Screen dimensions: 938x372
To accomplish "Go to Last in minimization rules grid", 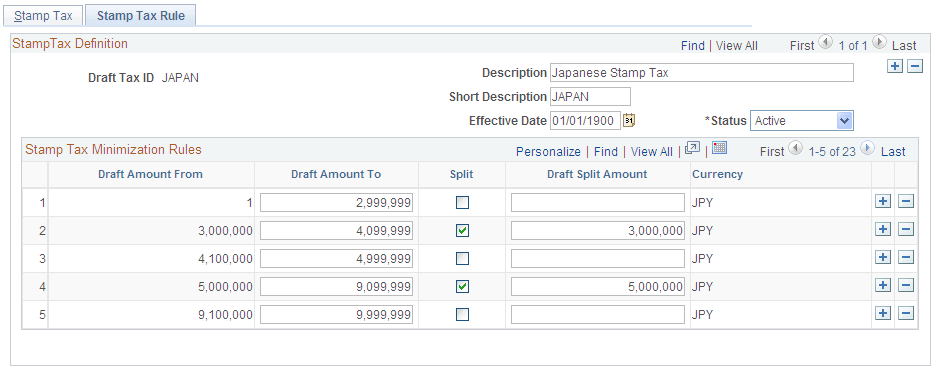I will click(x=893, y=152).
